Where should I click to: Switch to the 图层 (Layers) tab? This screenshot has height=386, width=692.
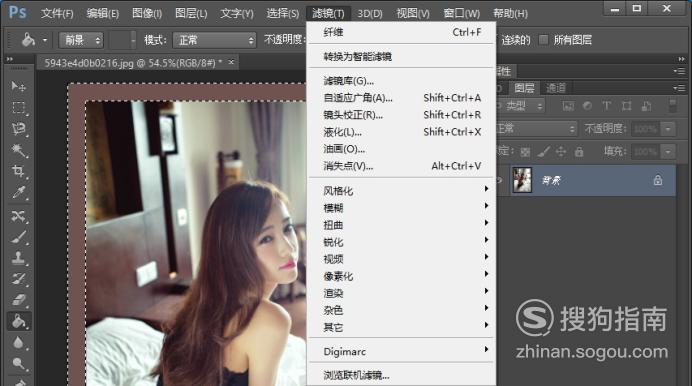point(524,88)
